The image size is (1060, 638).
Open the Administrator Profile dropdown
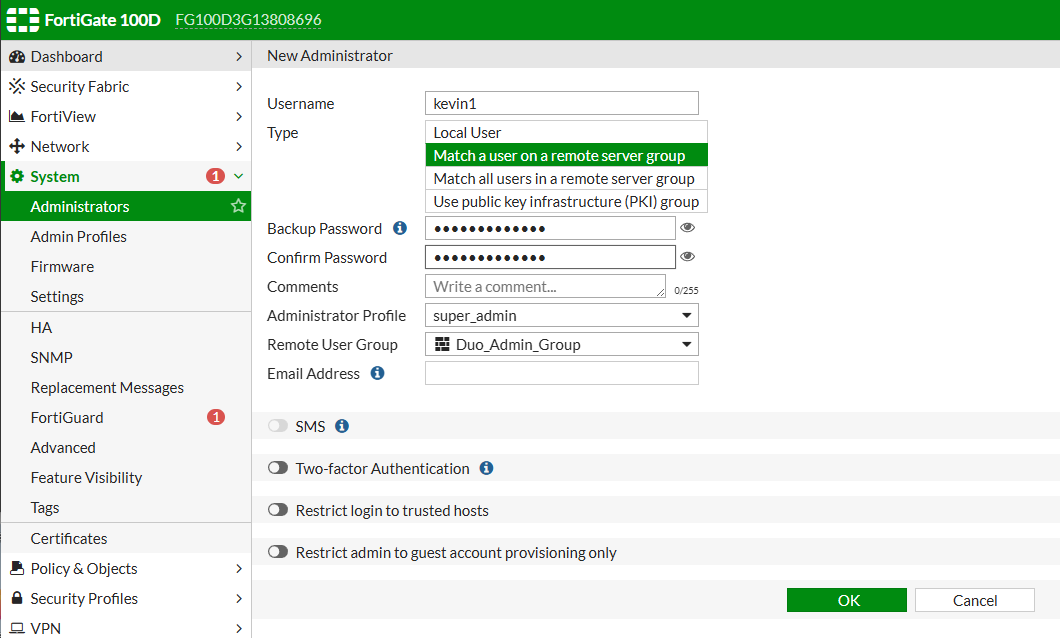(x=562, y=315)
